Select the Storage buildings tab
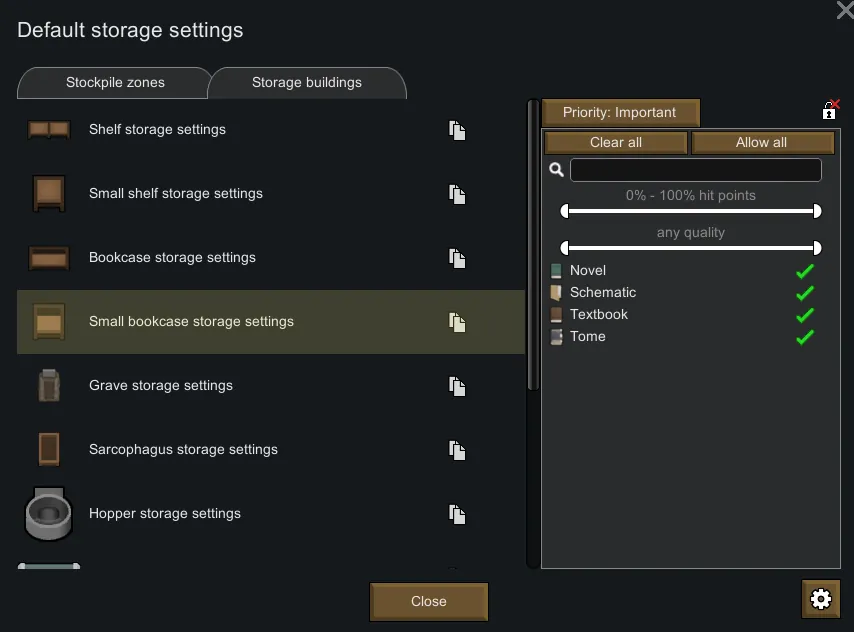The image size is (854, 632). click(x=306, y=83)
